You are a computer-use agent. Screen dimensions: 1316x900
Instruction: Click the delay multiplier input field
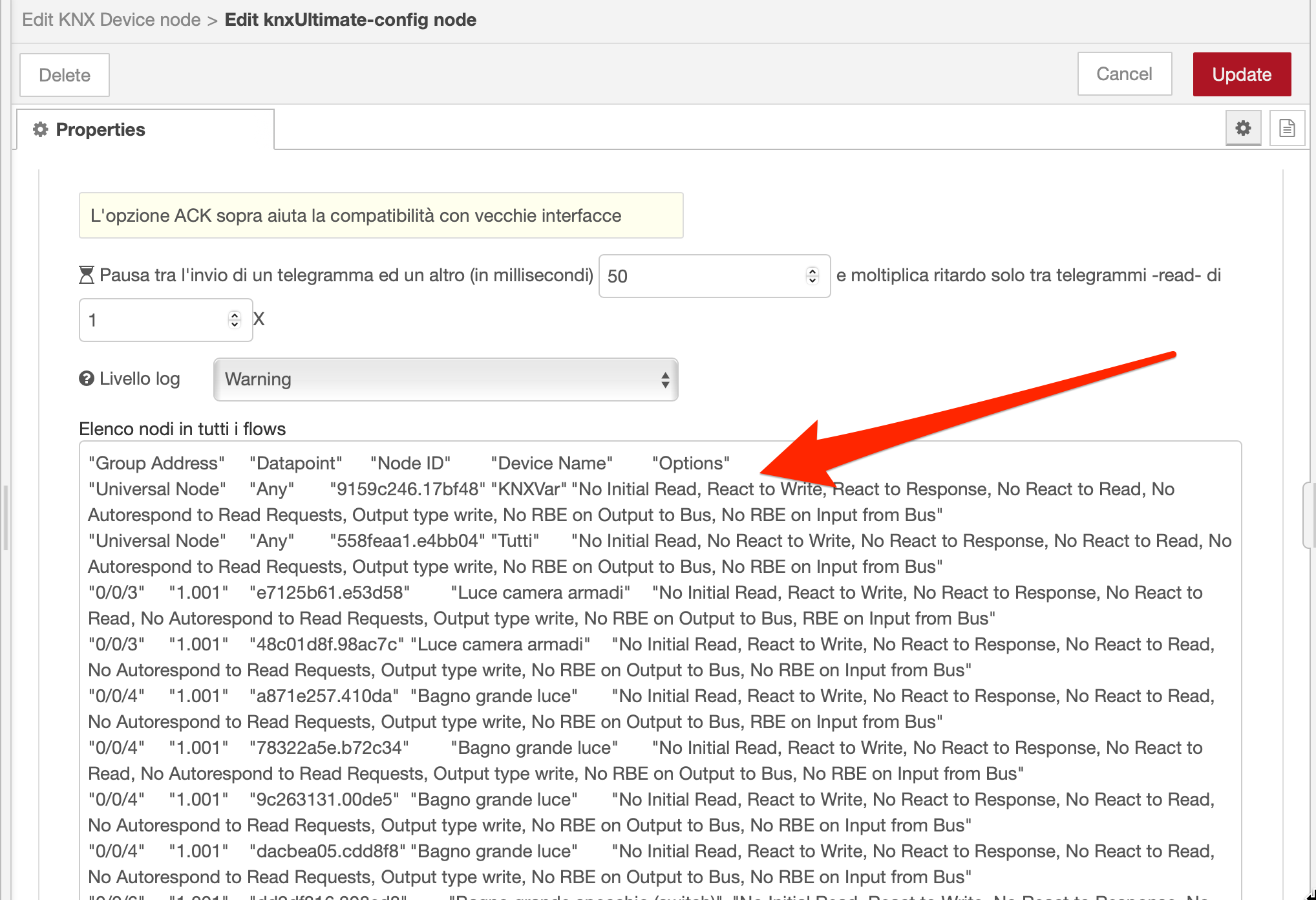[x=152, y=320]
